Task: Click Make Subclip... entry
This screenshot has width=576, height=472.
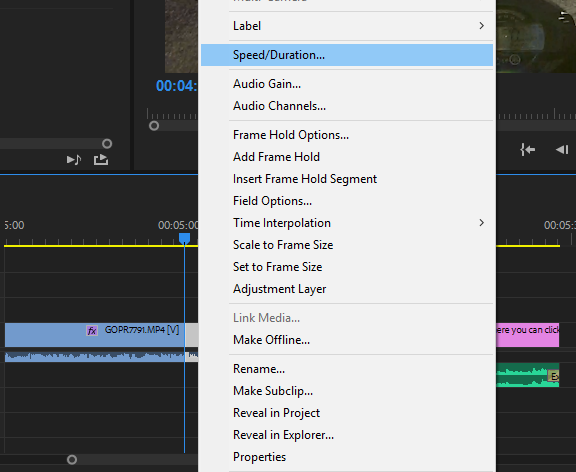Action: pos(347,391)
